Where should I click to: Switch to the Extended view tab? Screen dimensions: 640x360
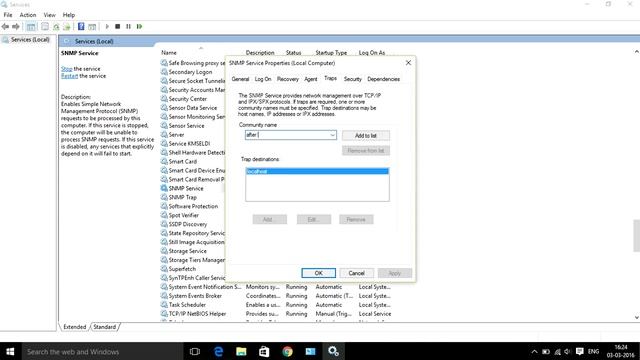click(x=74, y=327)
